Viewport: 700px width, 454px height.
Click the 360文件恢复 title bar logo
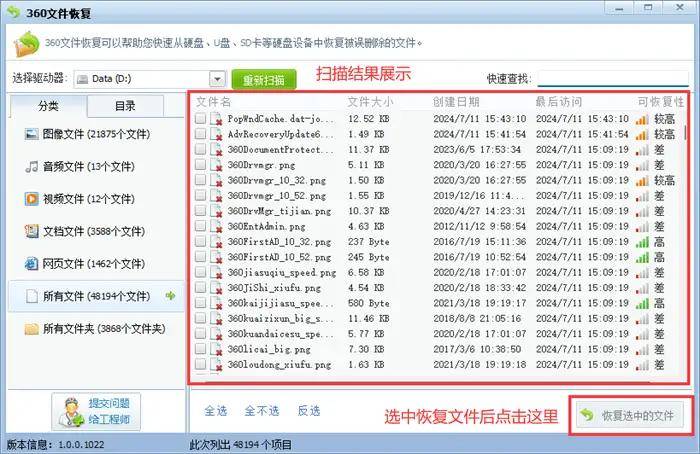tap(13, 12)
